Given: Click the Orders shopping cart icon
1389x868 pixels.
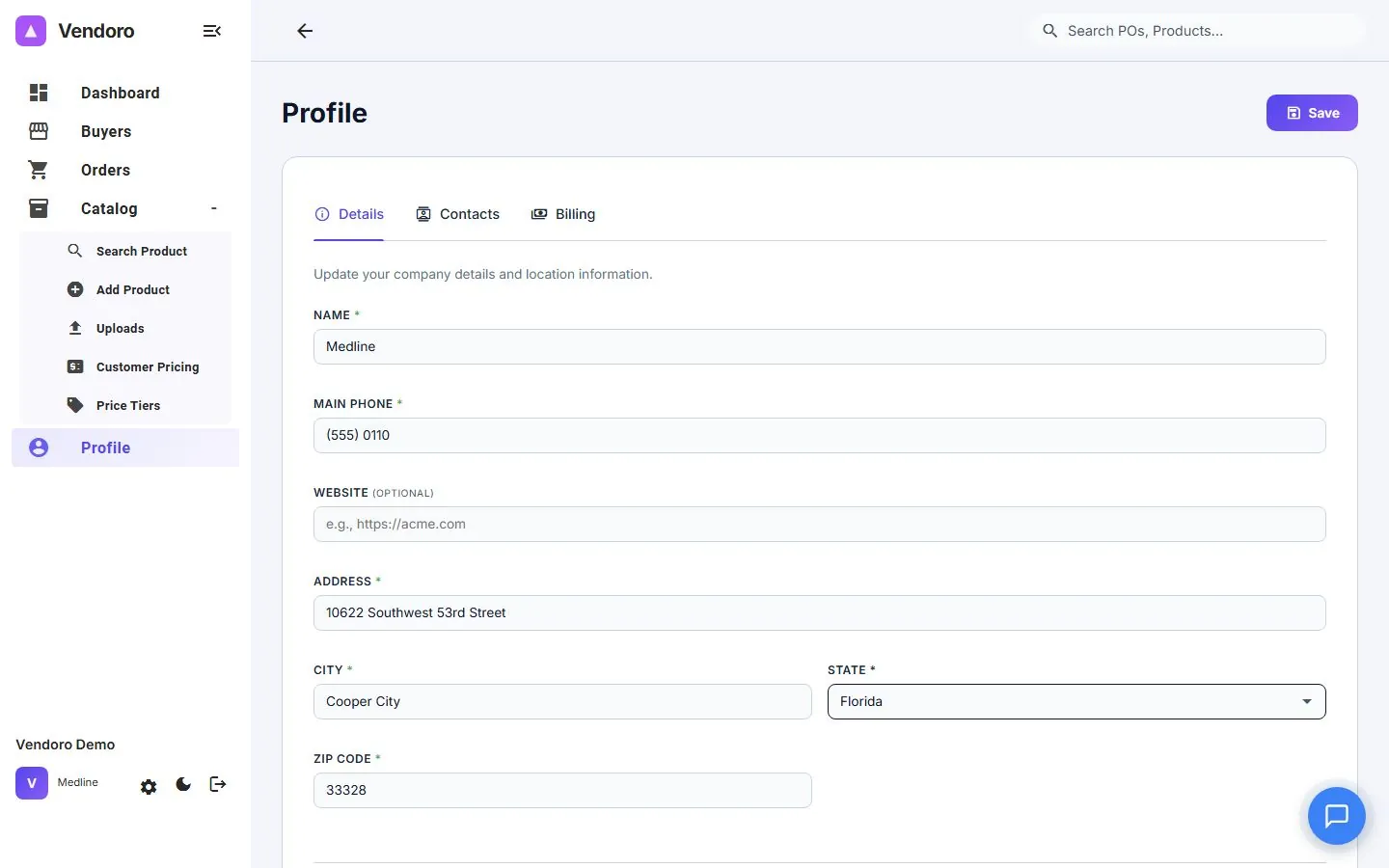Looking at the screenshot, I should [39, 170].
